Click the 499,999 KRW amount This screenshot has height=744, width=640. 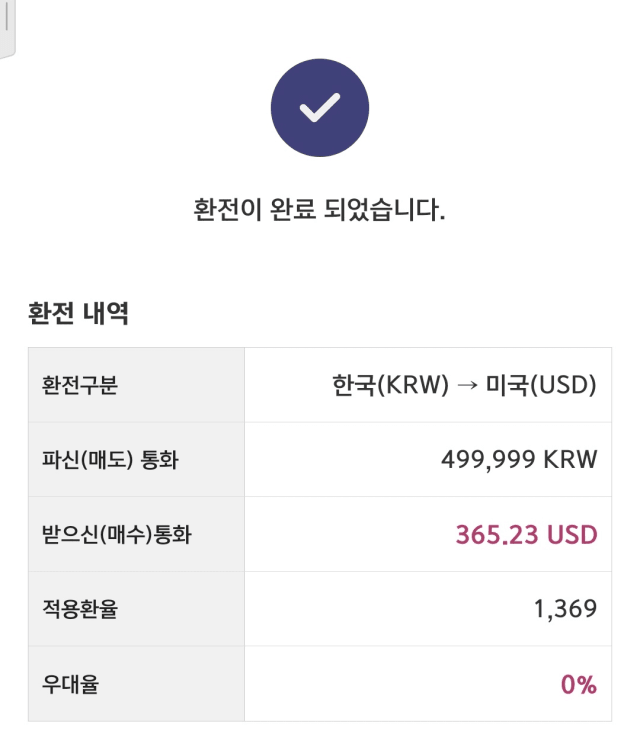tap(519, 459)
